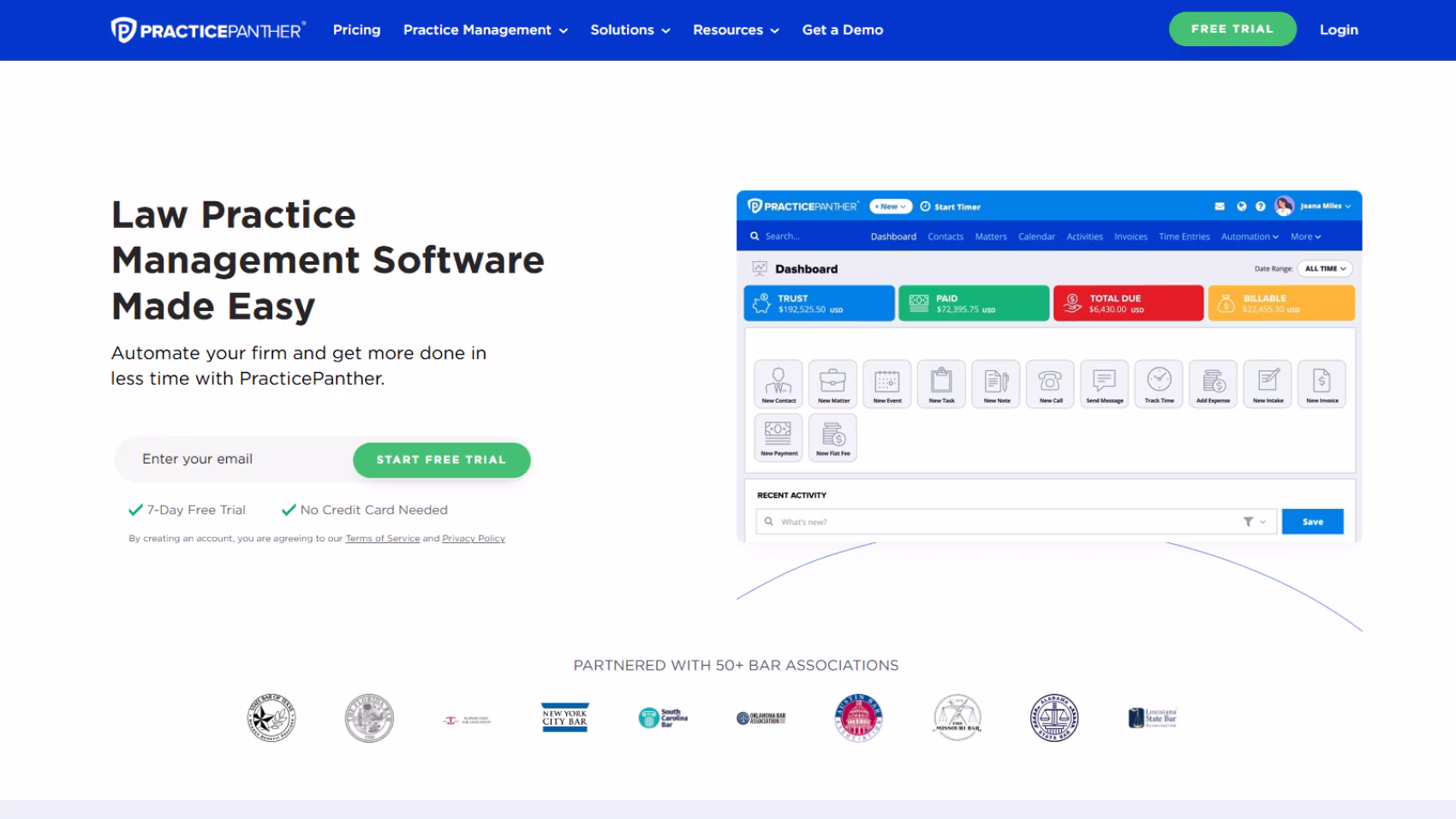Click the New Intake form icon

pos(1268,383)
